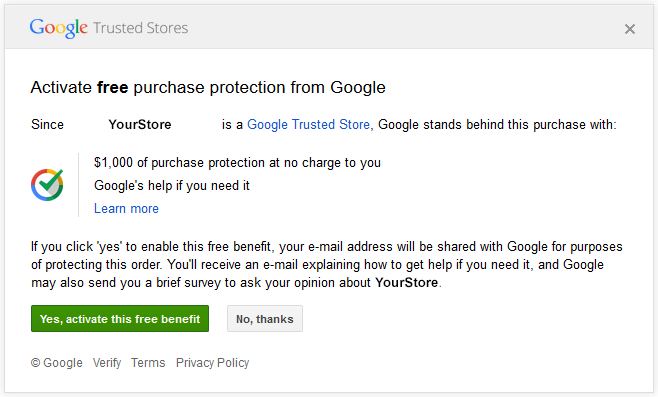
Task: Click the bold YourStore name after Since
Action: click(140, 125)
